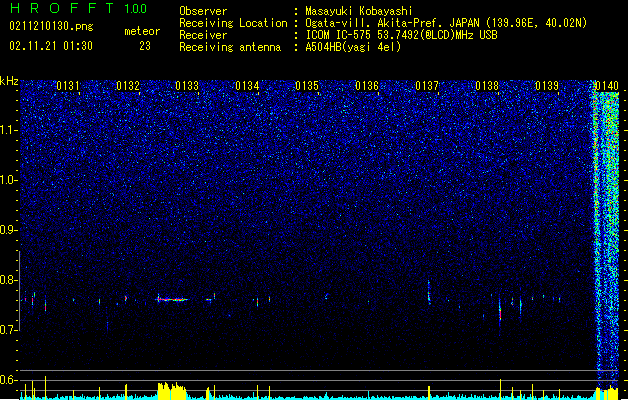Click the 0.8 kHz axis label
629x400 pixels.
pyautogui.click(x=9, y=280)
